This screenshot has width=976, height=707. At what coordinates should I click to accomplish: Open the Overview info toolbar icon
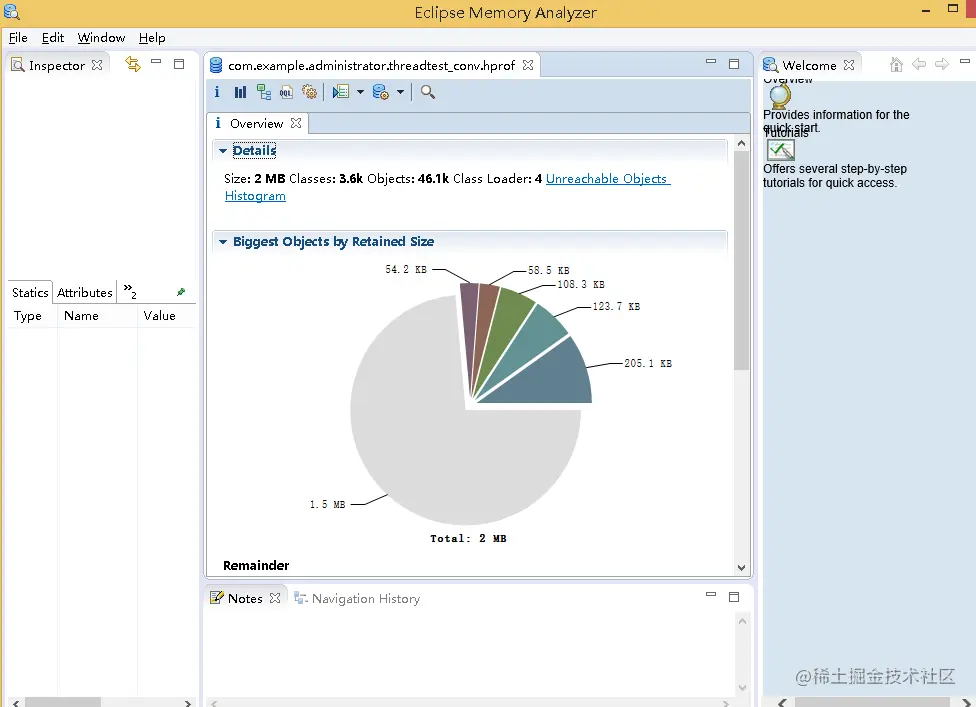point(217,92)
